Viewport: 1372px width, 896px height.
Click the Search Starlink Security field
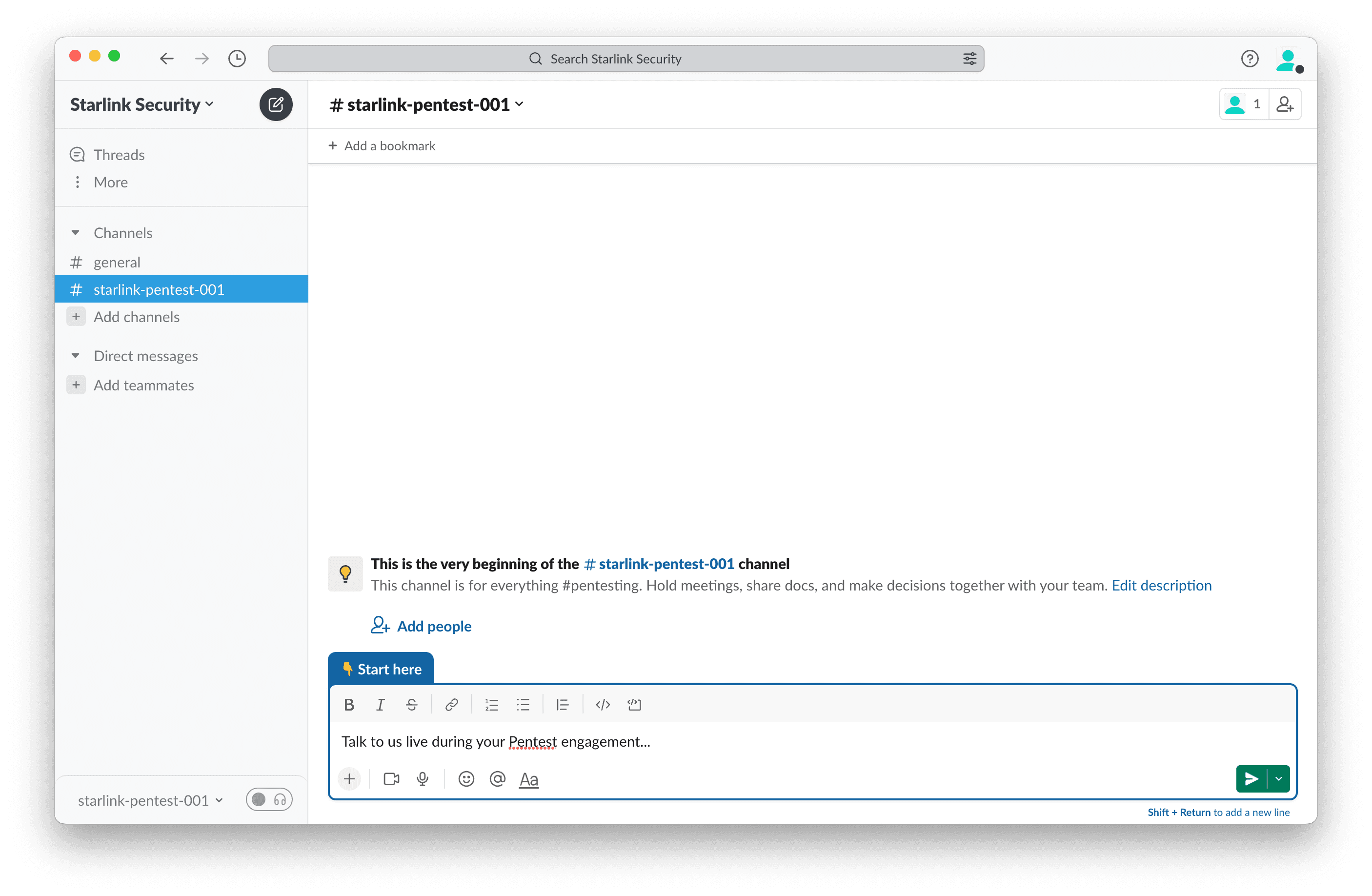pyautogui.click(x=626, y=59)
